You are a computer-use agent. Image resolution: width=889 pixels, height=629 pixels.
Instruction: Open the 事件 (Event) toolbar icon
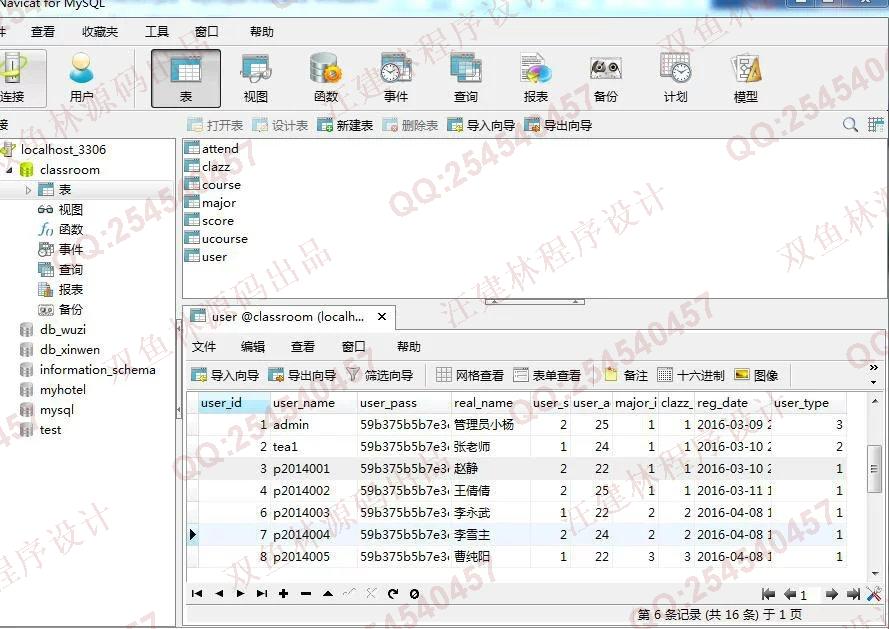coord(396,78)
